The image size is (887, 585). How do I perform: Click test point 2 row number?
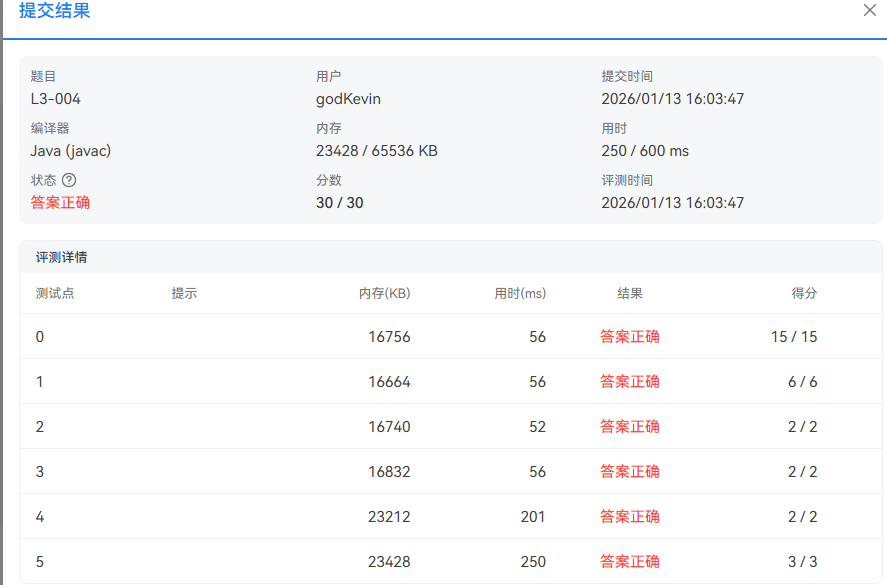[40, 427]
